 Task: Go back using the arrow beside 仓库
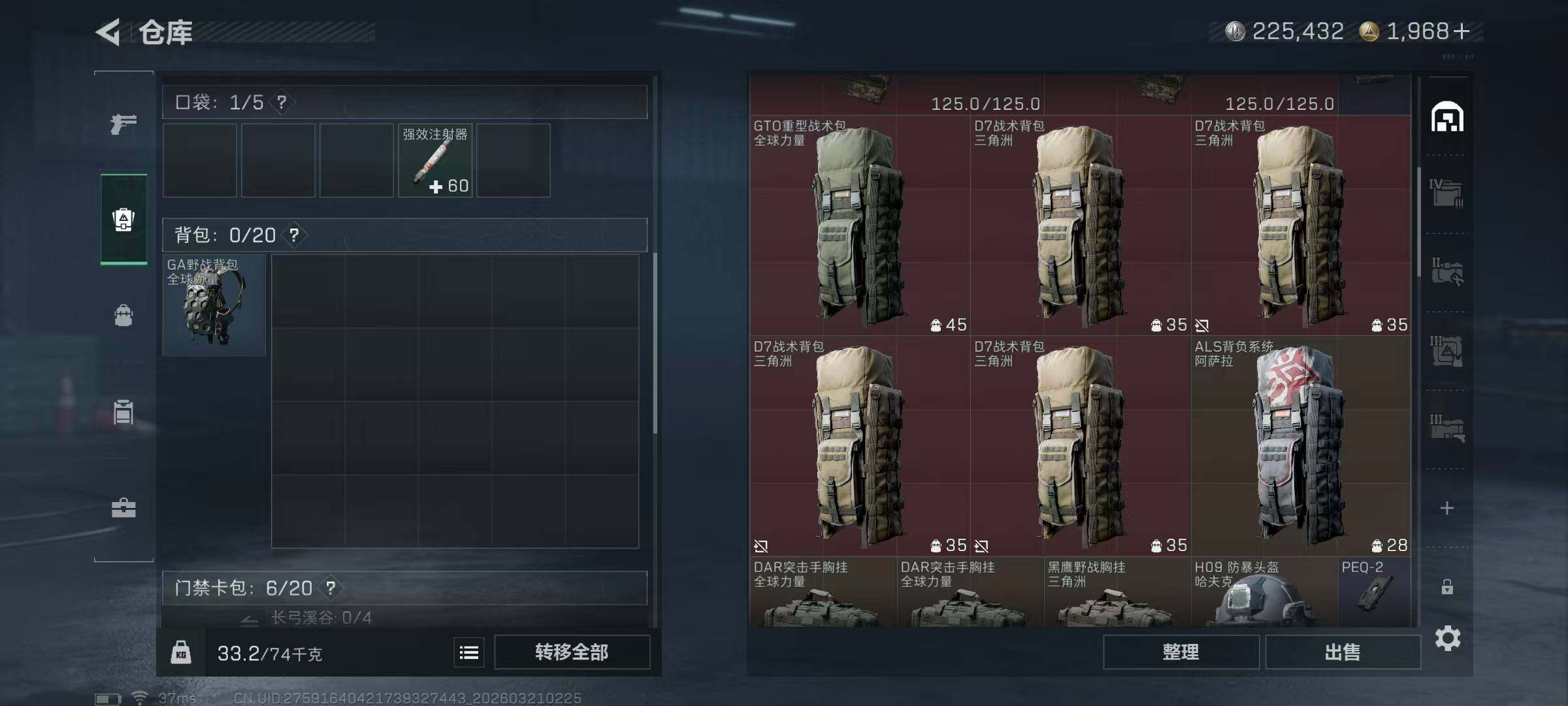pyautogui.click(x=108, y=32)
